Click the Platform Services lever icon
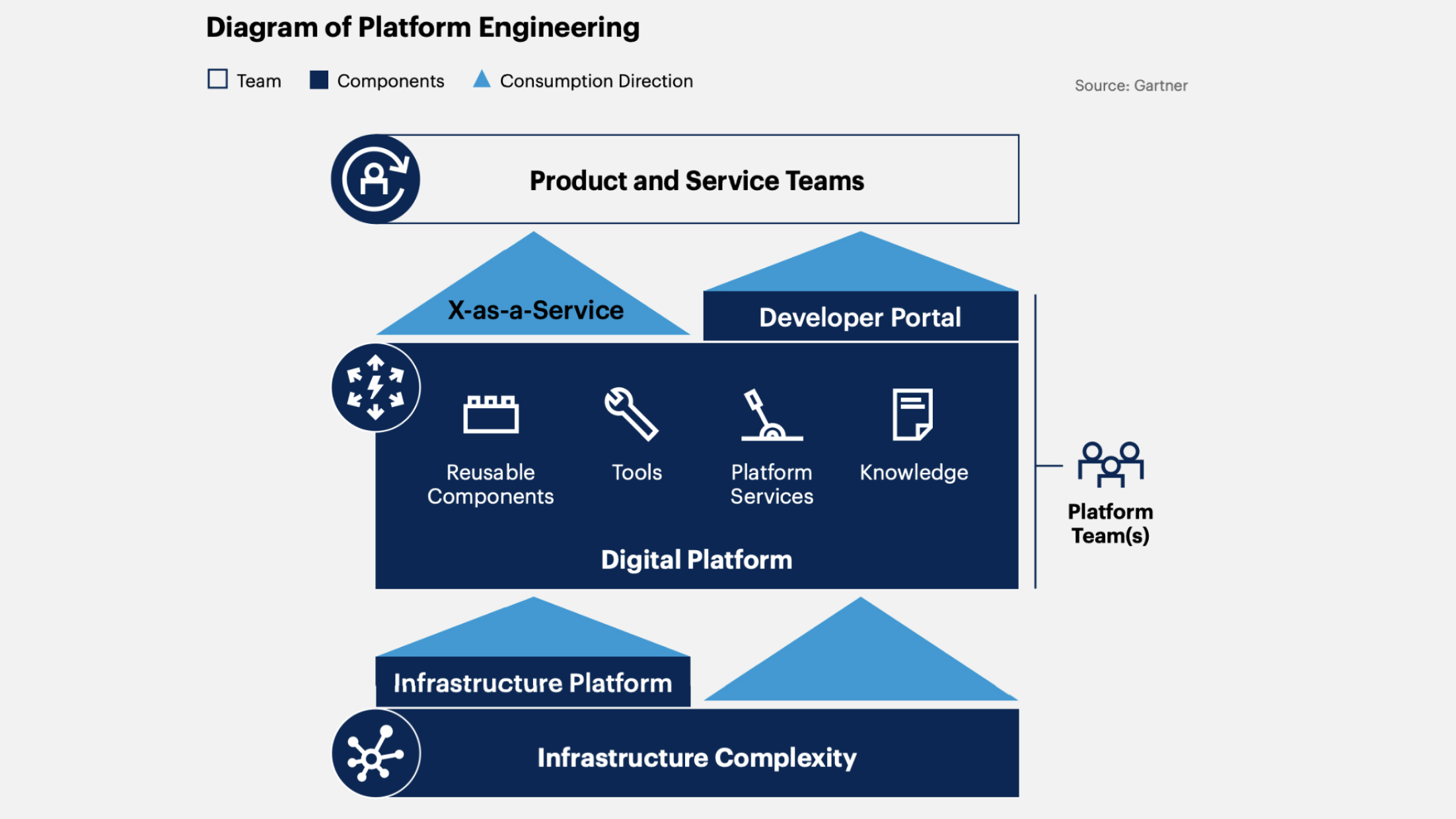The width and height of the screenshot is (1456, 819). [x=770, y=415]
